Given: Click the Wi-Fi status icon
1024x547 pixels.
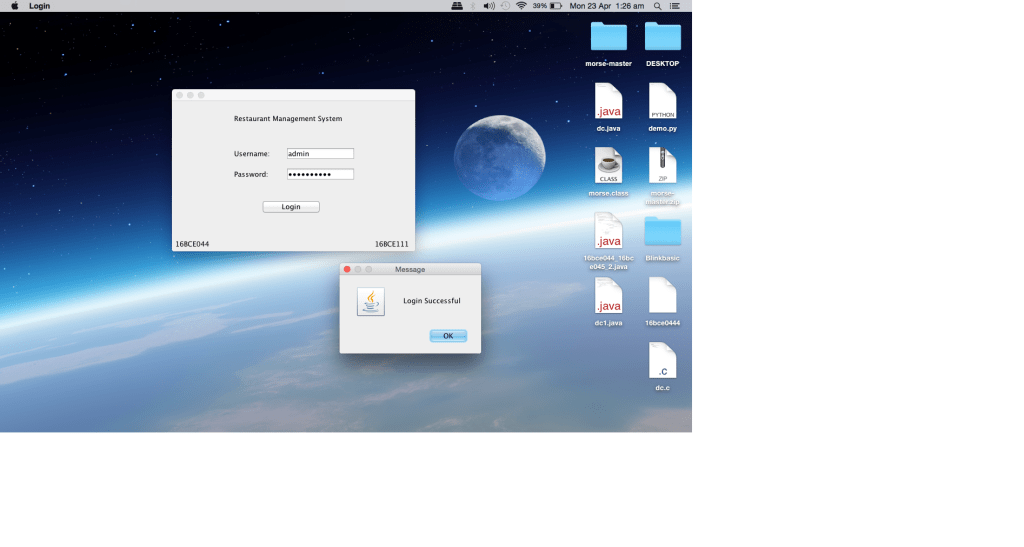Looking at the screenshot, I should point(521,6).
